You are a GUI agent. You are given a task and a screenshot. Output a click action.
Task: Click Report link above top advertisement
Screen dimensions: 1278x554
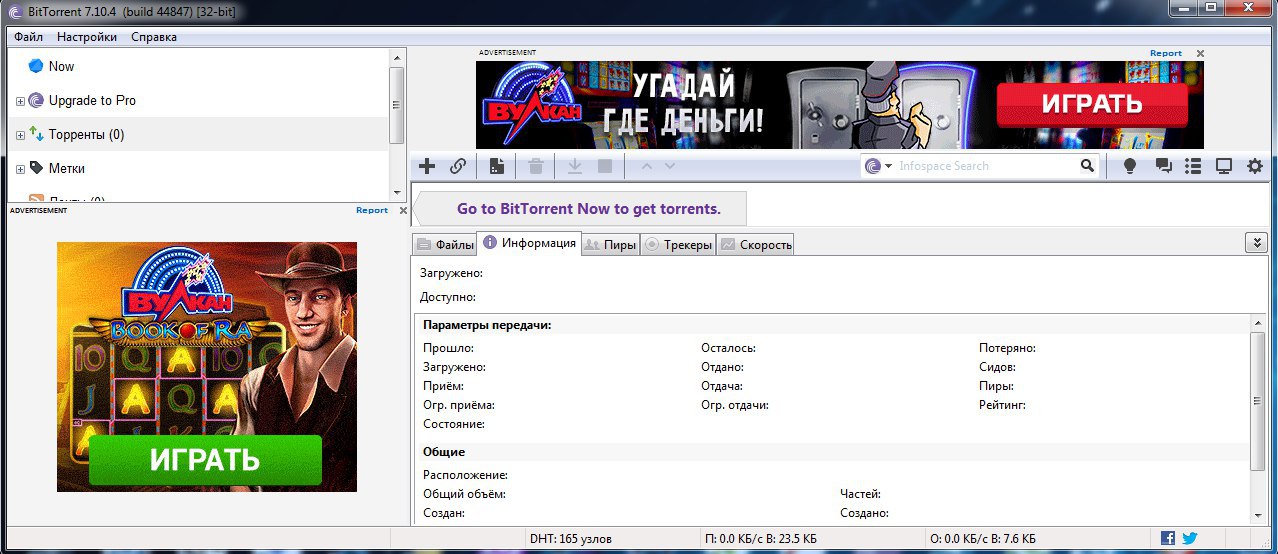1166,53
